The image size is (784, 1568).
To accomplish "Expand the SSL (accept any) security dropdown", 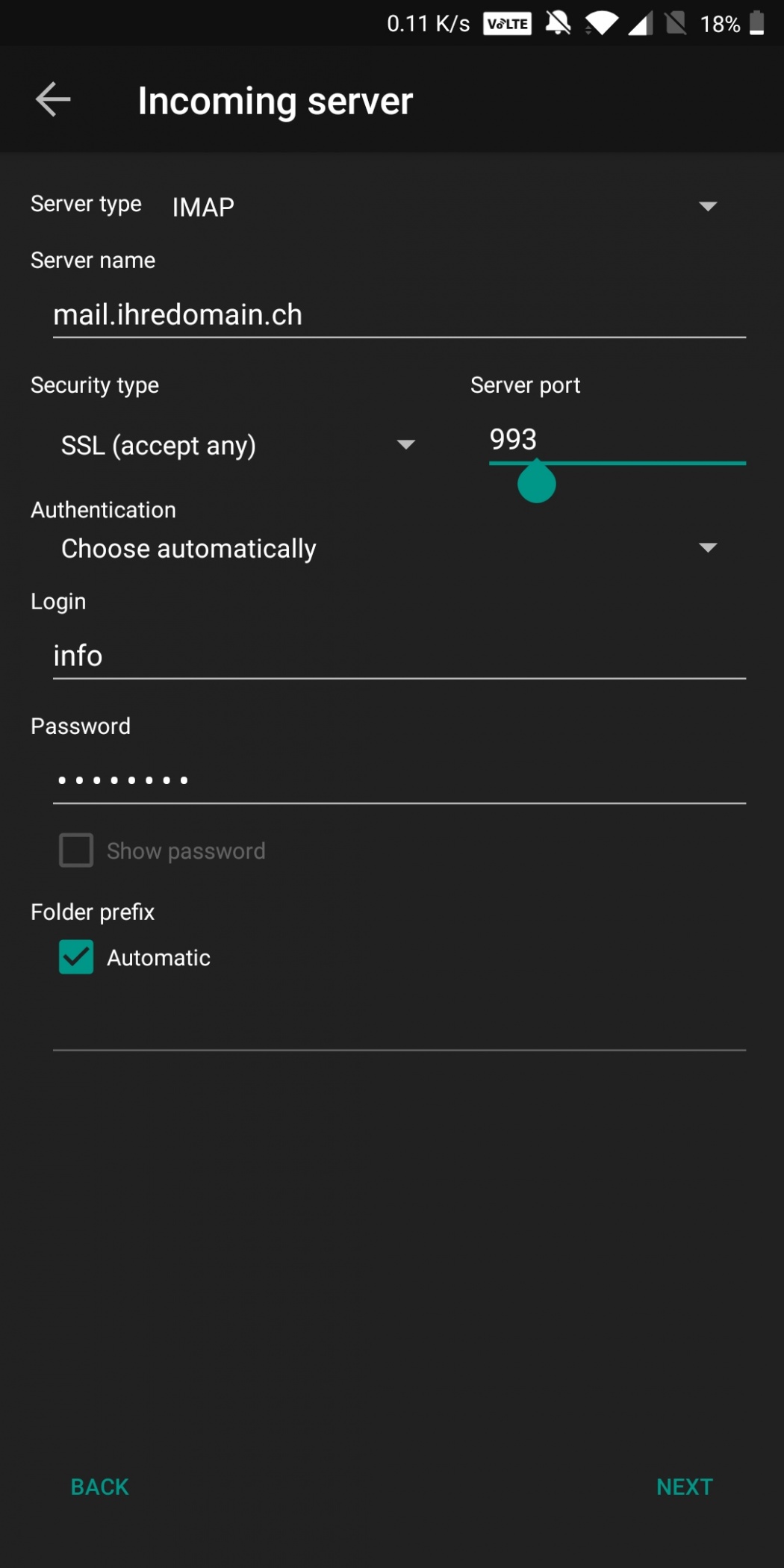I will click(237, 446).
